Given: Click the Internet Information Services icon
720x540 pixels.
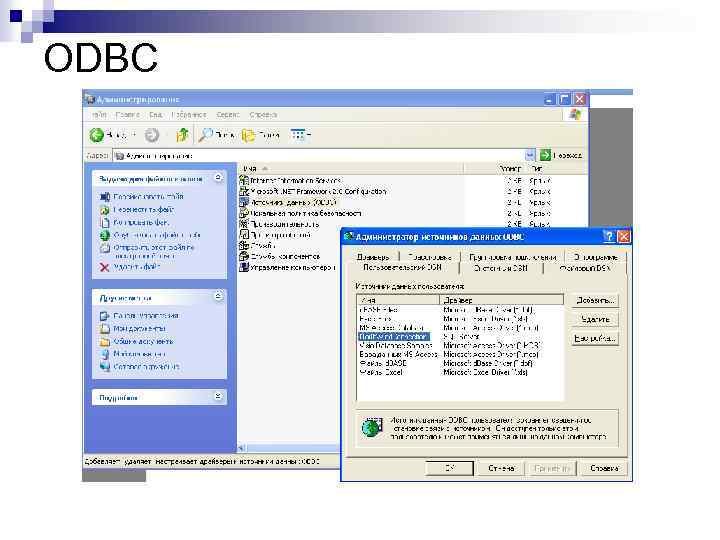Looking at the screenshot, I should [x=244, y=180].
